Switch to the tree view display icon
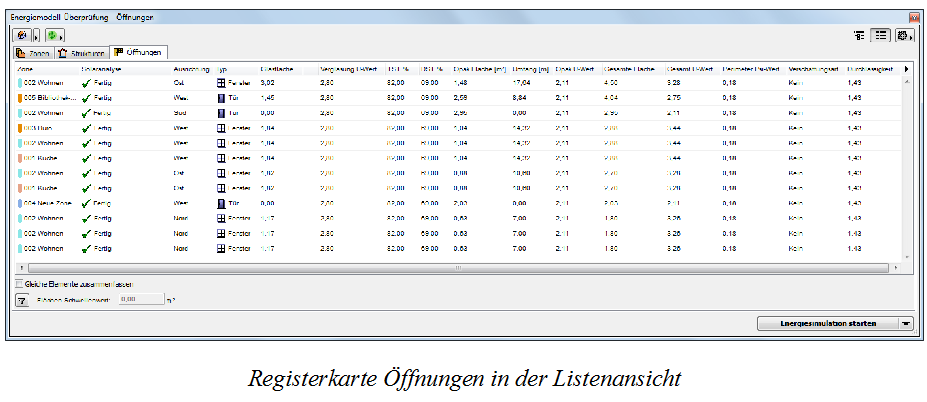Image resolution: width=927 pixels, height=402 pixels. tap(859, 36)
